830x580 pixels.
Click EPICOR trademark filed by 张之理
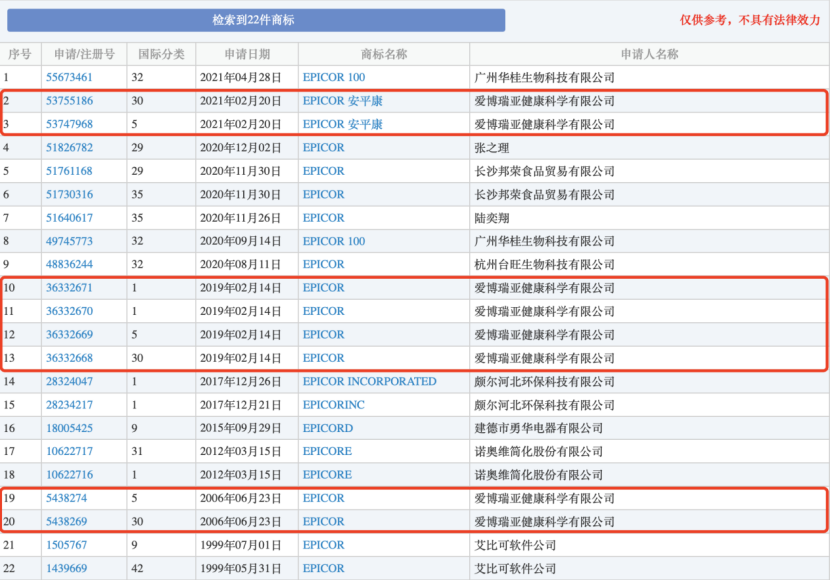click(323, 148)
